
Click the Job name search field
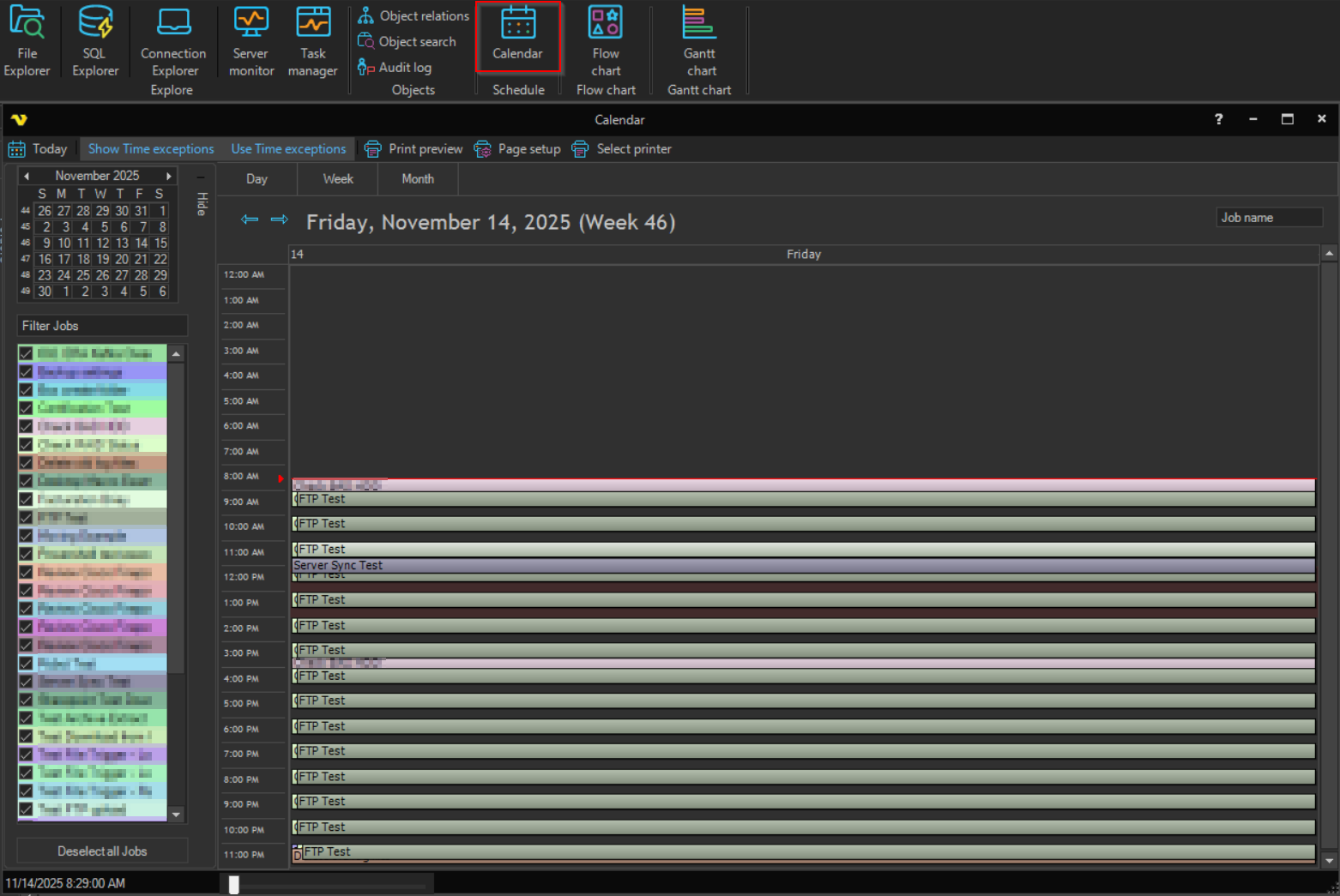[1268, 218]
